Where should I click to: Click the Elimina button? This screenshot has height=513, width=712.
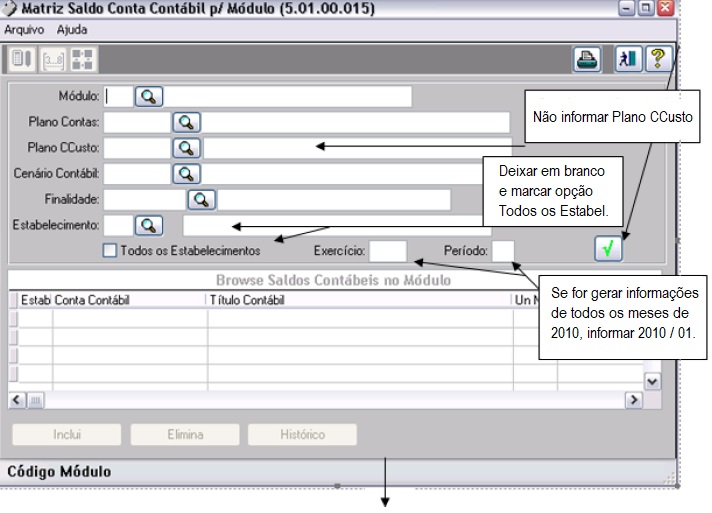[185, 434]
